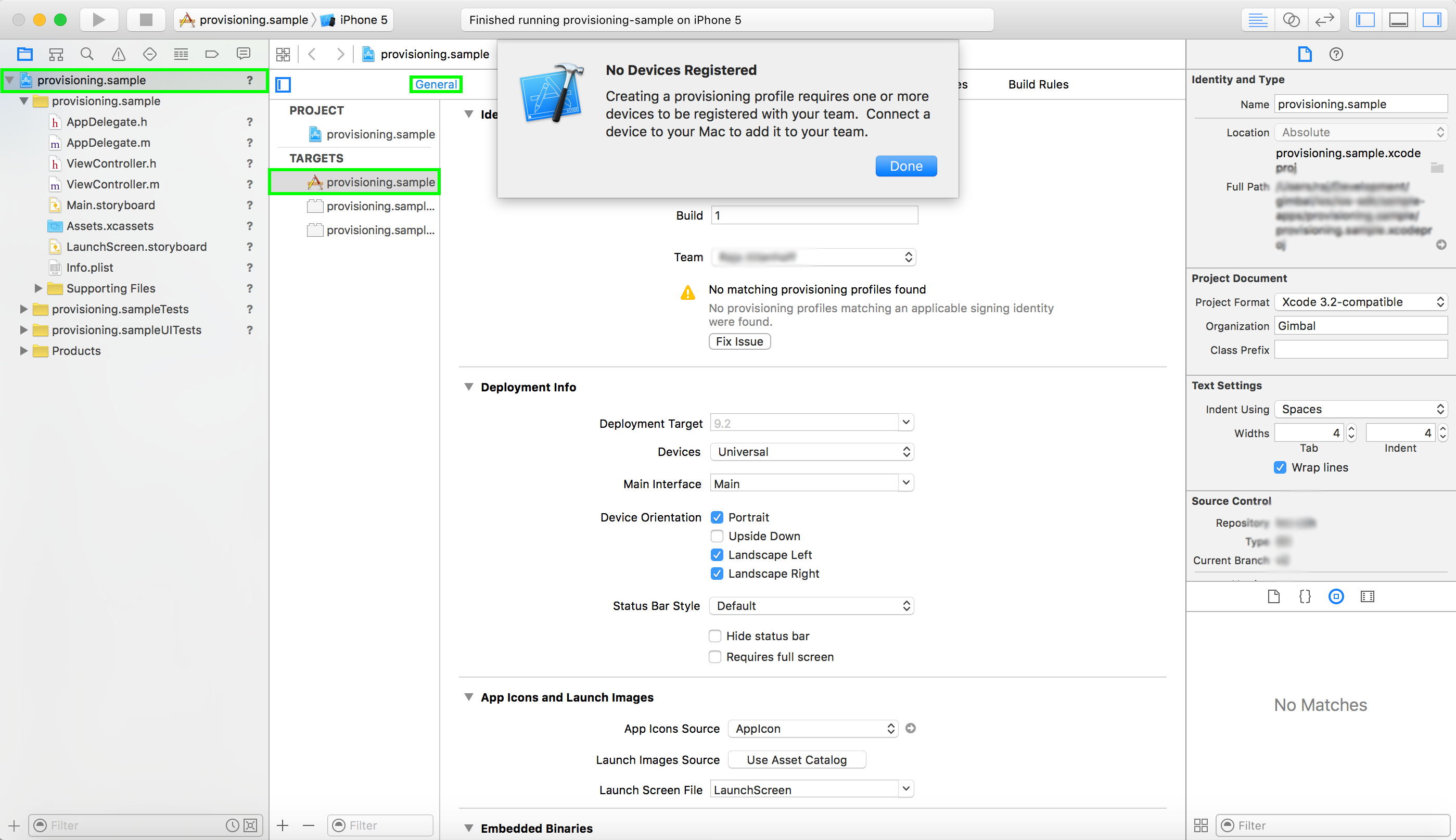Select the iPhone 5 run destination
Screen dimensions: 1456x840
pyautogui.click(x=355, y=20)
